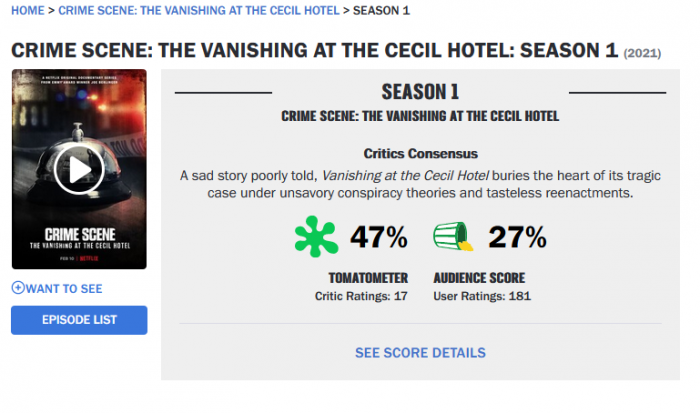
Task: Click the spilled popcorn audience icon
Action: pos(452,237)
